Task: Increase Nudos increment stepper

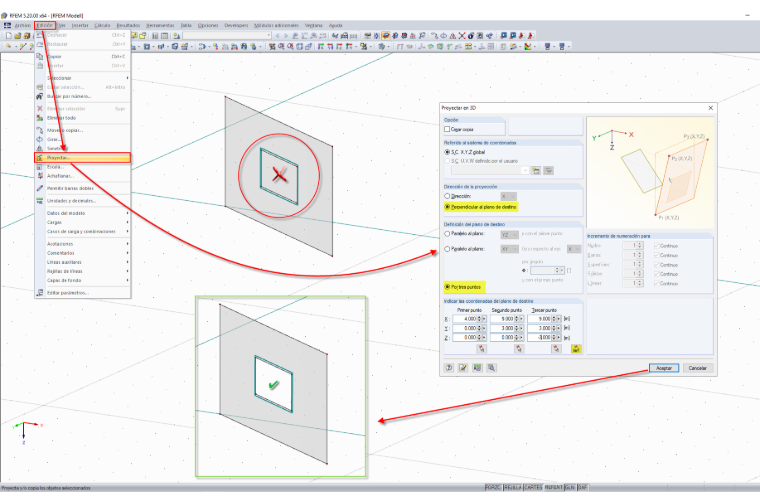Action: 640,244
